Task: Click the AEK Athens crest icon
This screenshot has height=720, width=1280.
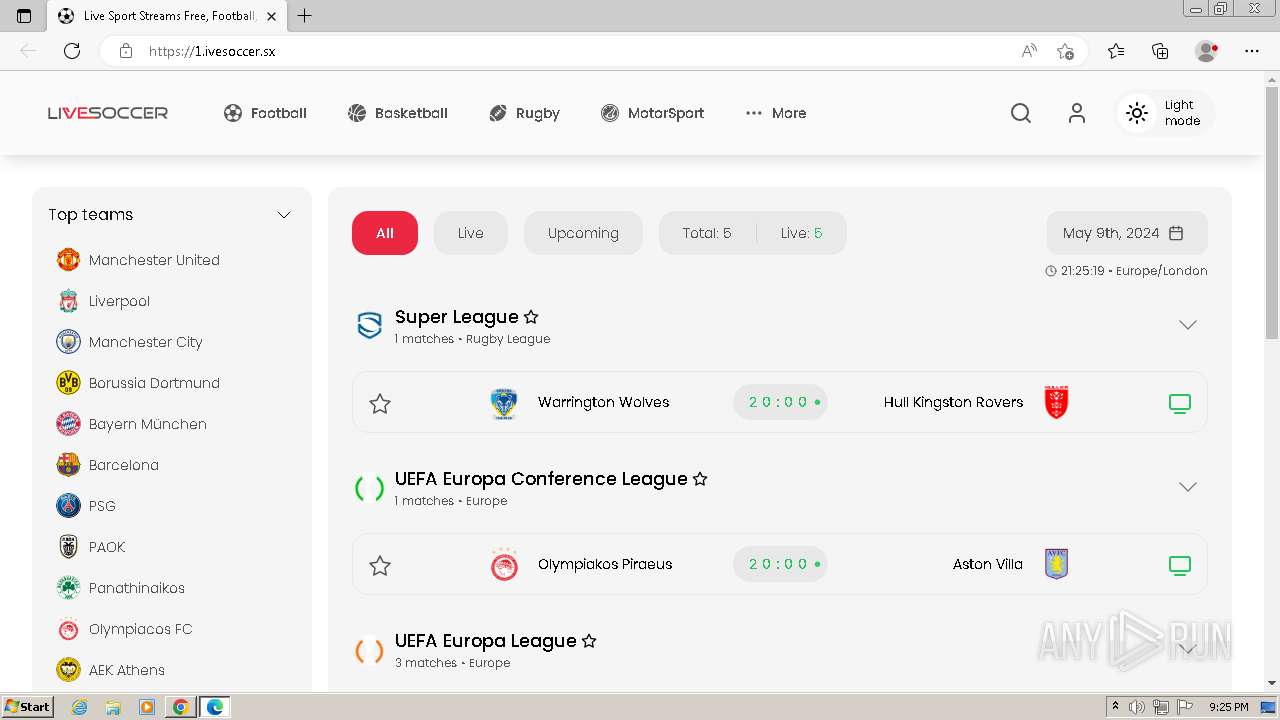Action: coord(68,670)
